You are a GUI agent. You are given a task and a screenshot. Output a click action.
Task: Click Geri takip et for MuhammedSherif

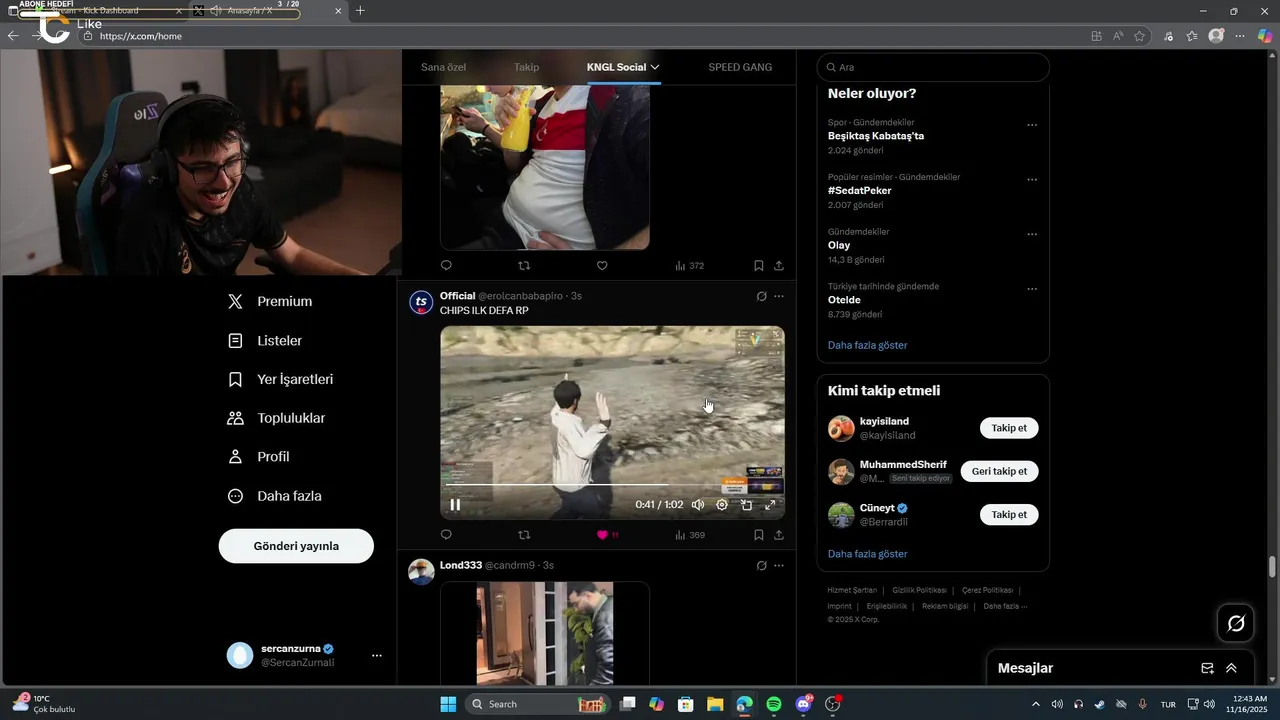click(1000, 471)
